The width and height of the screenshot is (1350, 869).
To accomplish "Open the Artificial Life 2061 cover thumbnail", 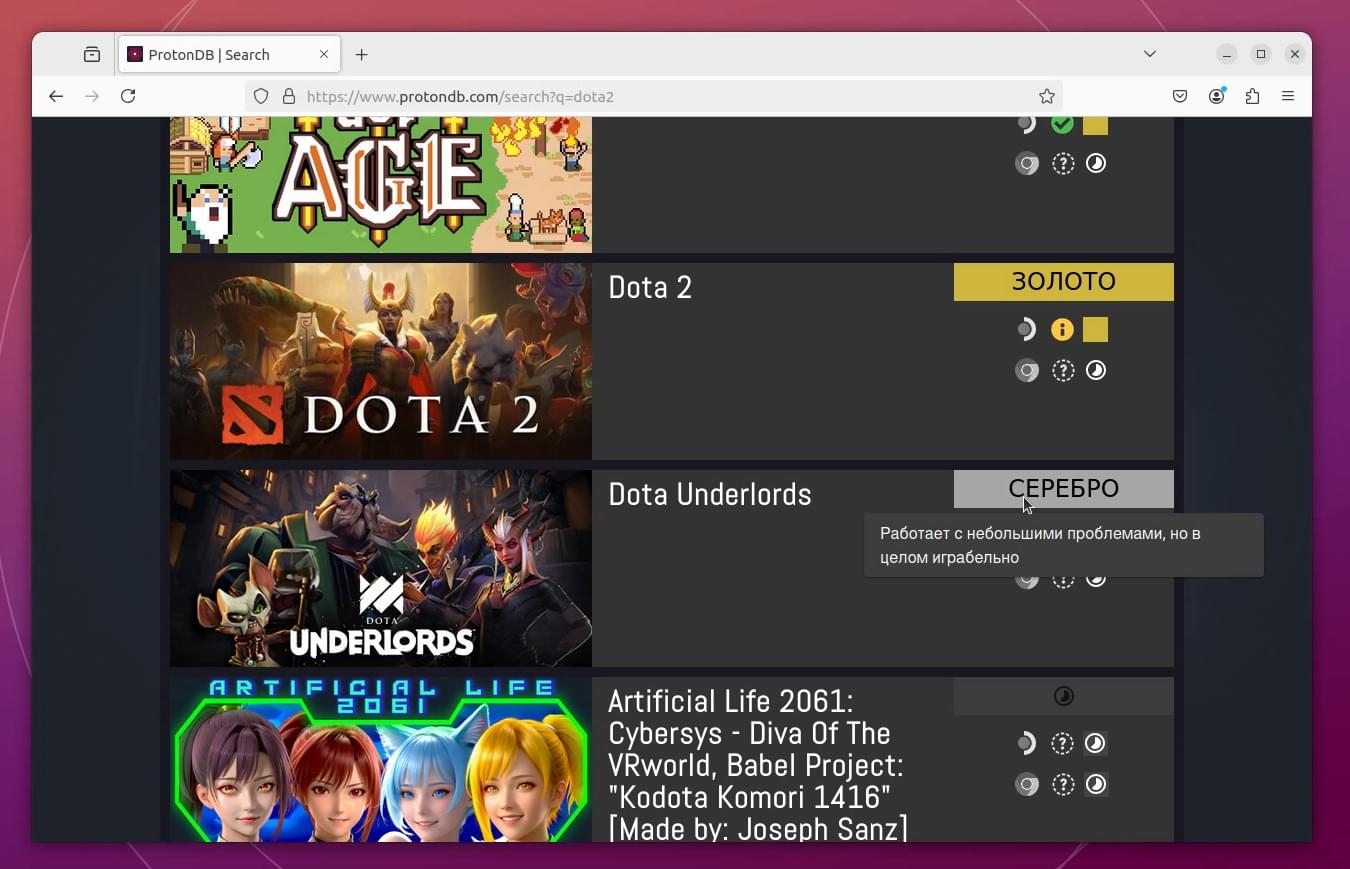I will click(x=381, y=759).
